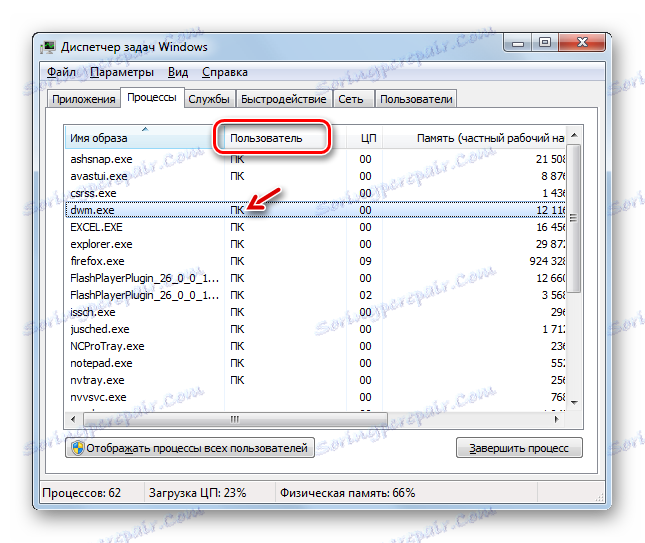Screen dimensions: 645x543
Task: Select the dwm.exe process row
Action: [x=315, y=210]
